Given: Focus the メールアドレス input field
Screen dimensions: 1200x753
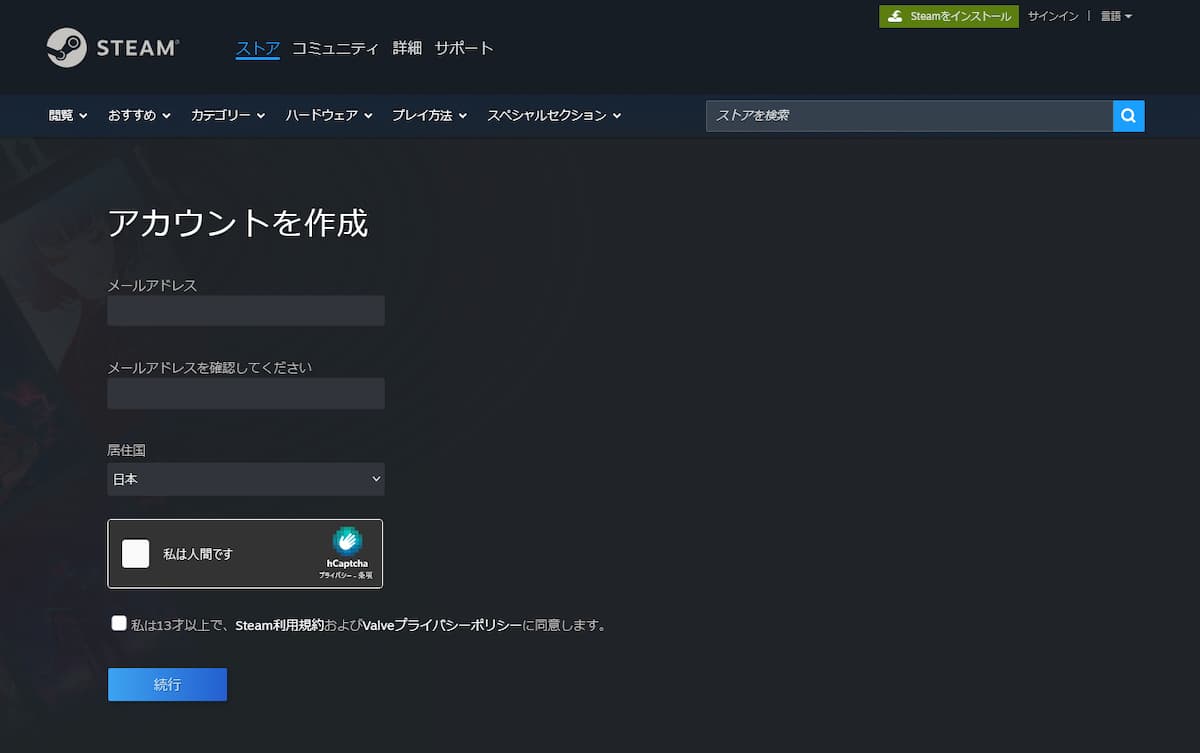Looking at the screenshot, I should [x=246, y=310].
